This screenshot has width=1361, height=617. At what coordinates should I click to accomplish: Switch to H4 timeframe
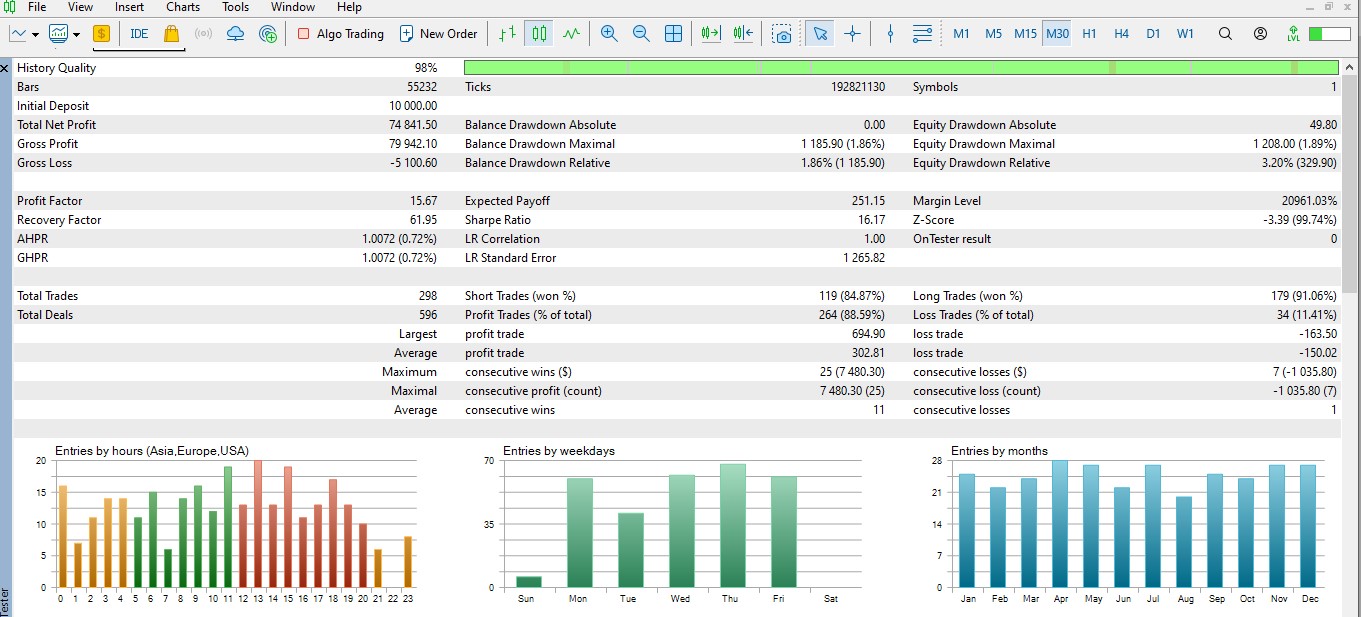point(1121,33)
